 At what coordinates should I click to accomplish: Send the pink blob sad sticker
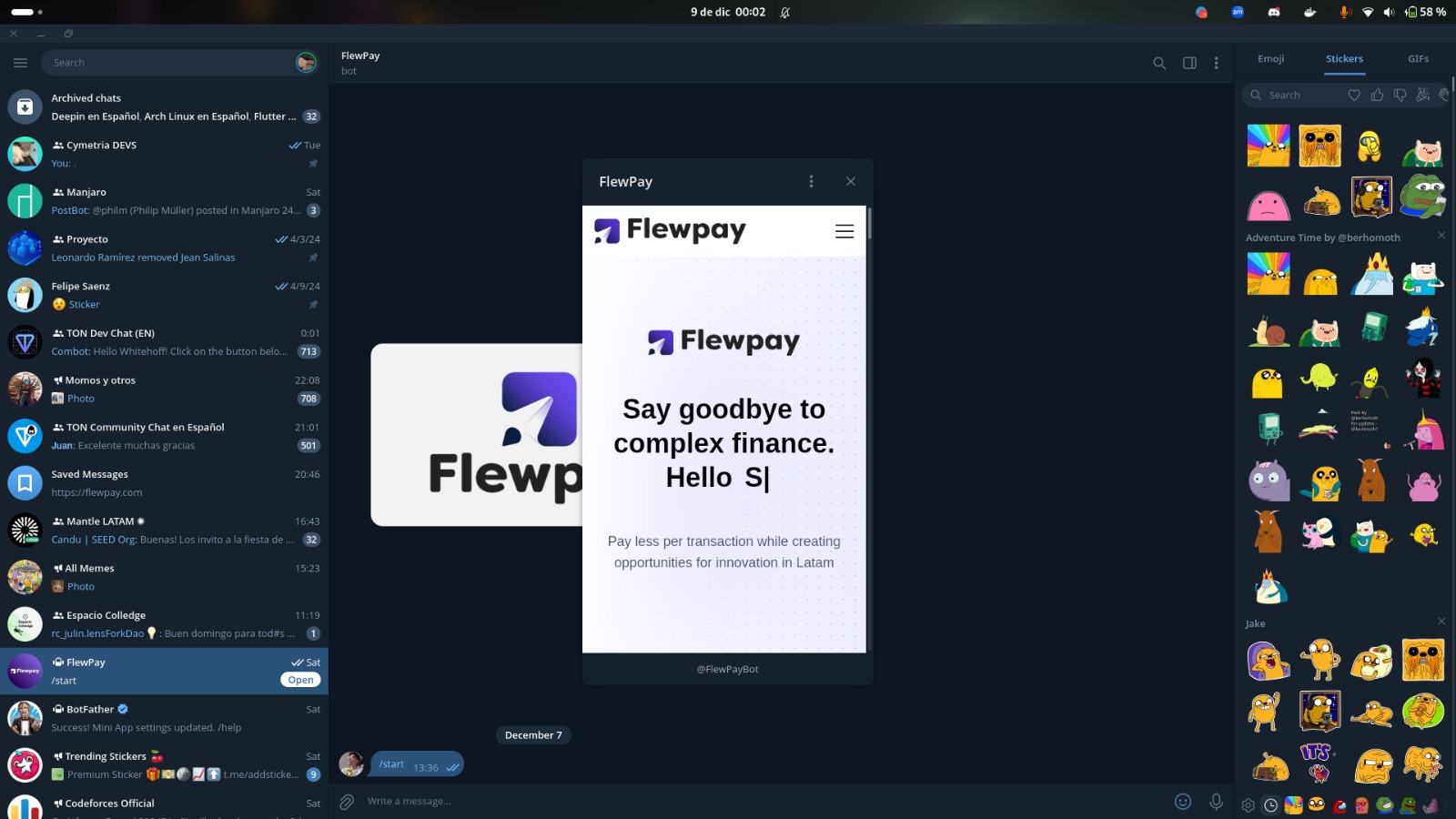tap(1268, 204)
